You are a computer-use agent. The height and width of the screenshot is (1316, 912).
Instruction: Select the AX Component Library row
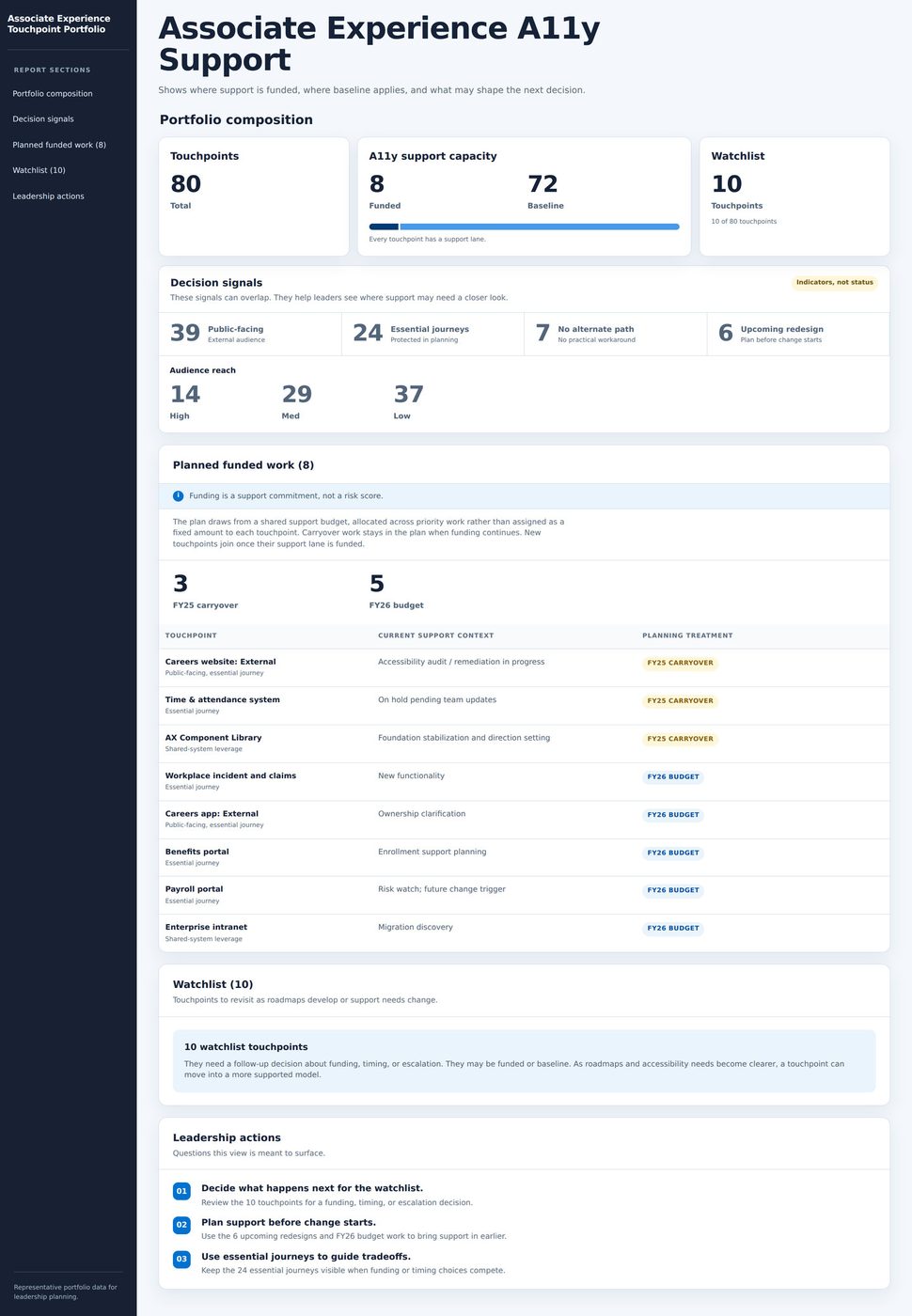pyautogui.click(x=524, y=744)
